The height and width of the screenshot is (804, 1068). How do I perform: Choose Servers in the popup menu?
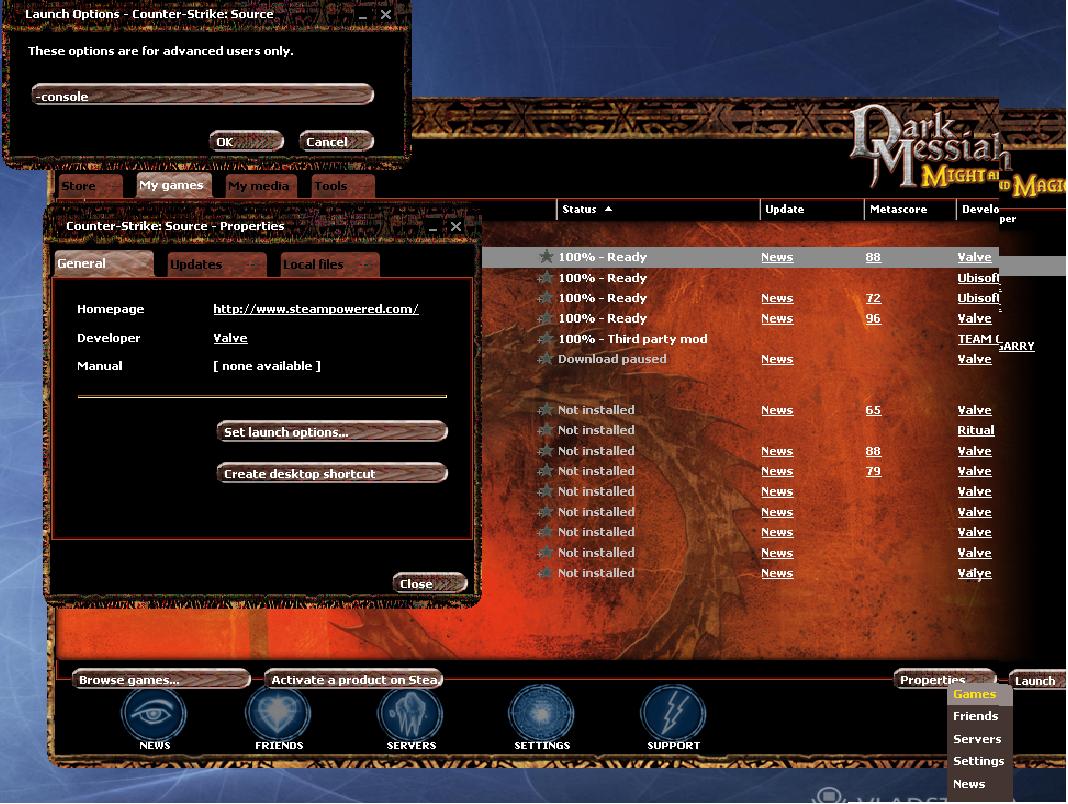click(x=978, y=739)
